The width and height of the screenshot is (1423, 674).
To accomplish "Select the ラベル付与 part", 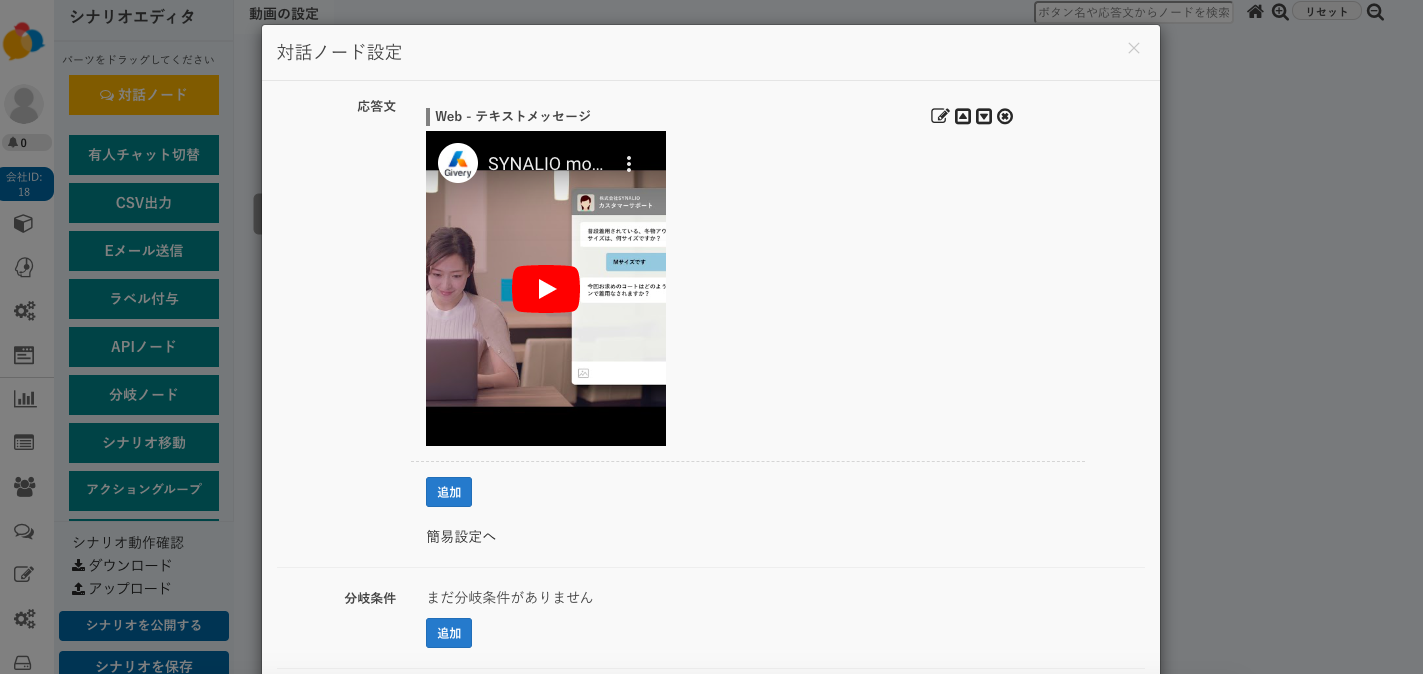I will [144, 299].
